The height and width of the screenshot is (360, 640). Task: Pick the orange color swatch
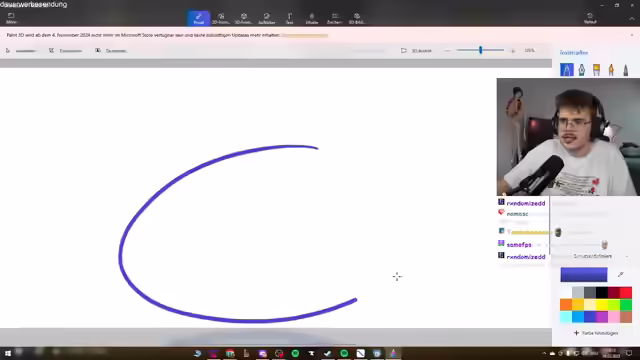566,304
